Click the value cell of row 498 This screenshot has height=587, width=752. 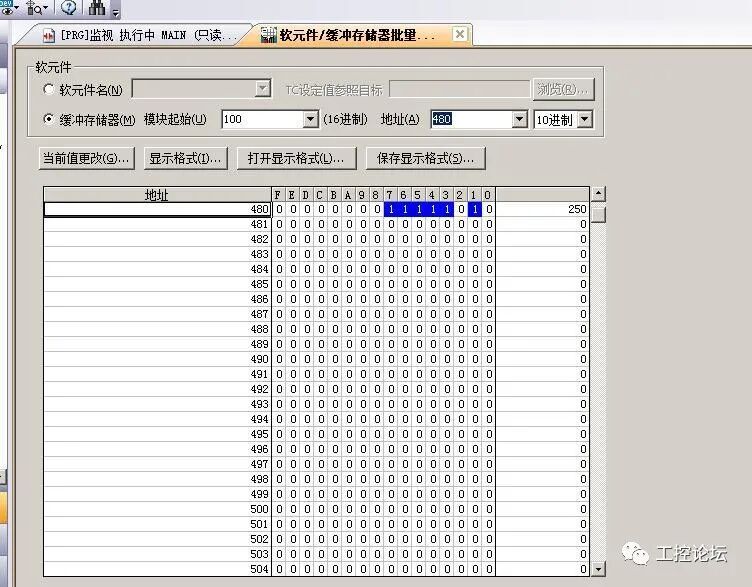pyautogui.click(x=542, y=479)
